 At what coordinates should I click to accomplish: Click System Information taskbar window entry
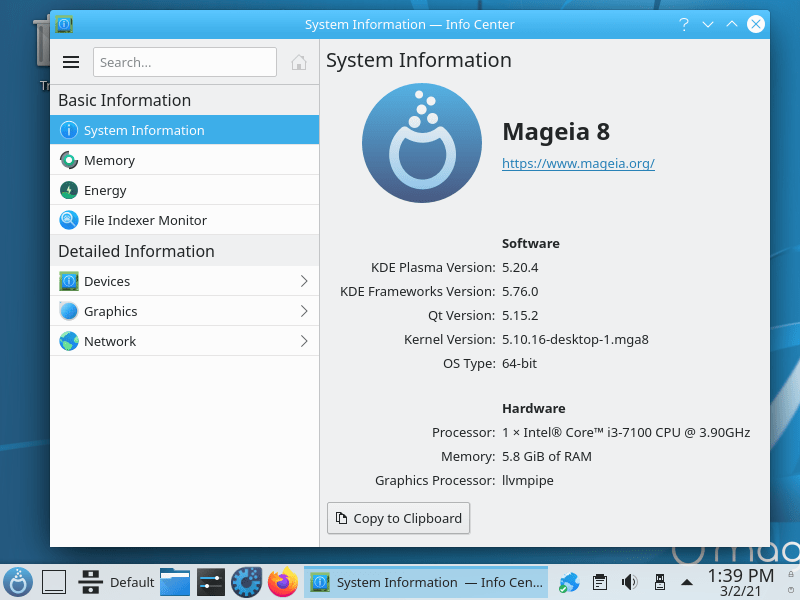pyautogui.click(x=426, y=582)
